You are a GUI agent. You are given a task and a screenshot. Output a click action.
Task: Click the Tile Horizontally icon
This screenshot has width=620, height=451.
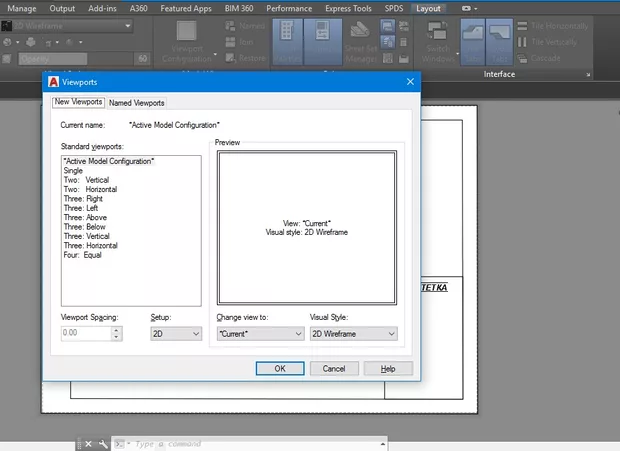524,26
